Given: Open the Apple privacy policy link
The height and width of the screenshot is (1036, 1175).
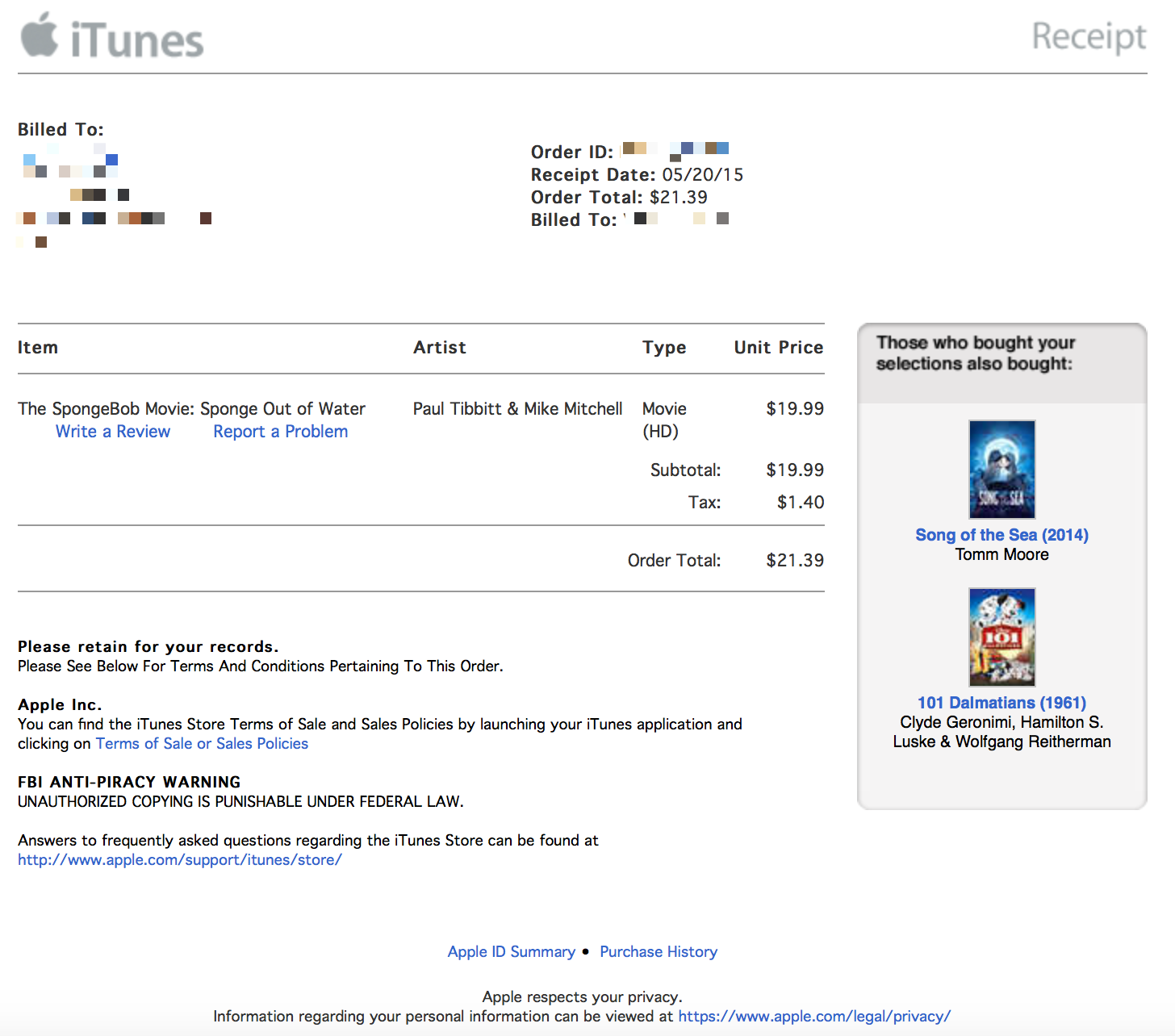Looking at the screenshot, I should coord(814,1016).
